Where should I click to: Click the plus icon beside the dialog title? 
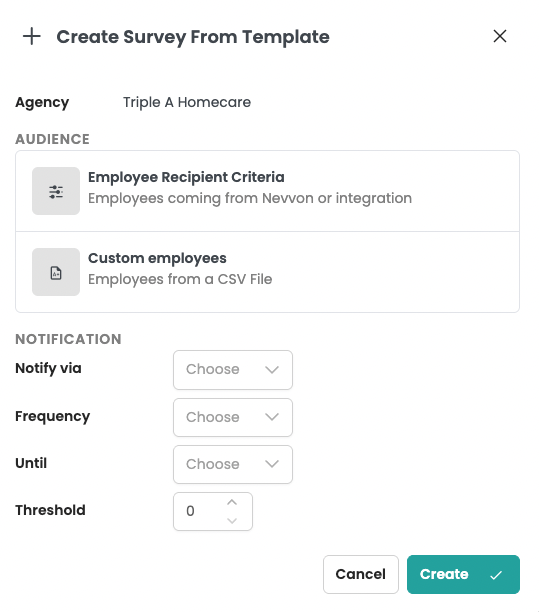(32, 36)
